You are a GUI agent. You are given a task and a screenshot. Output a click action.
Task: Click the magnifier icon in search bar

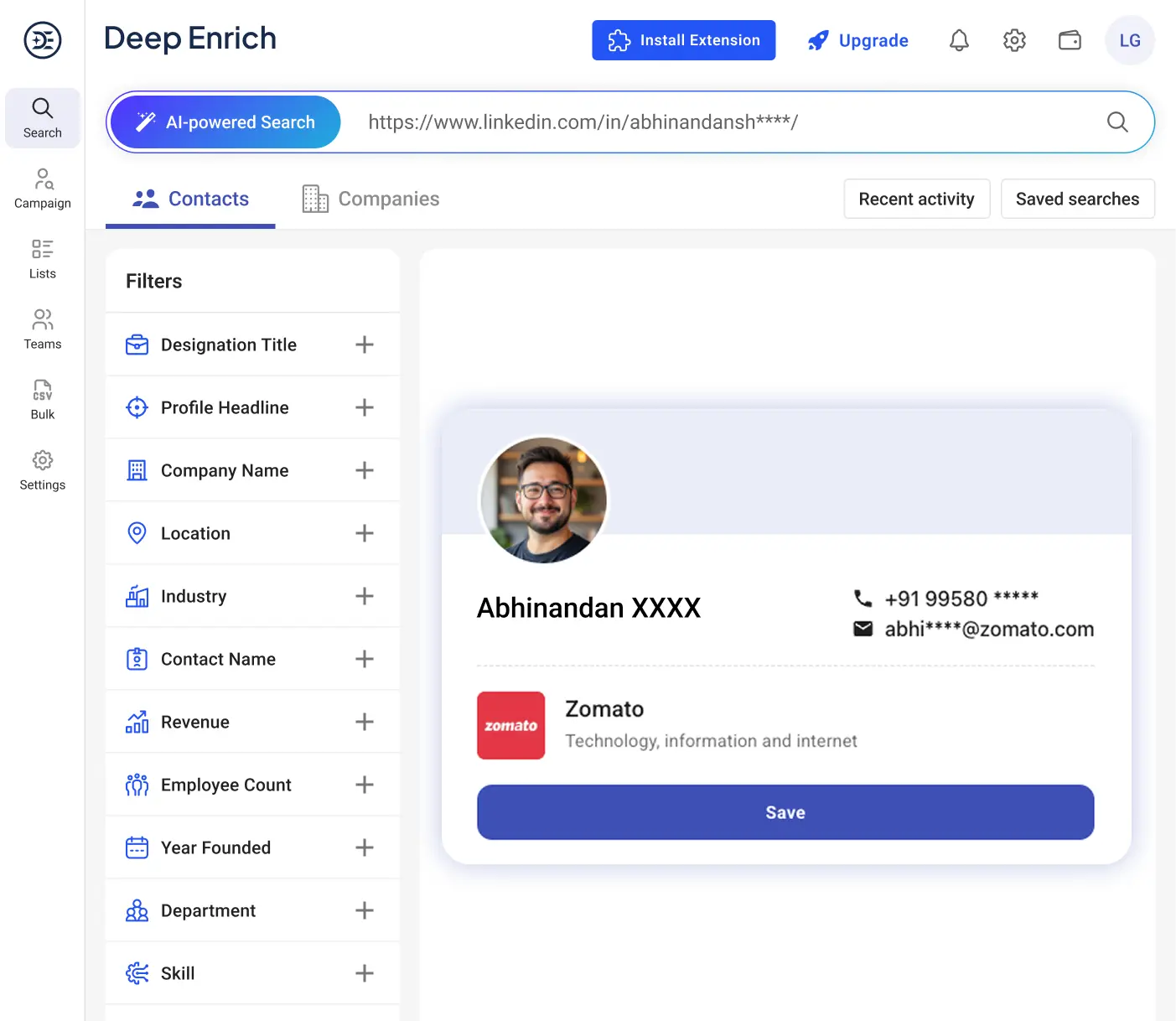[1116, 122]
